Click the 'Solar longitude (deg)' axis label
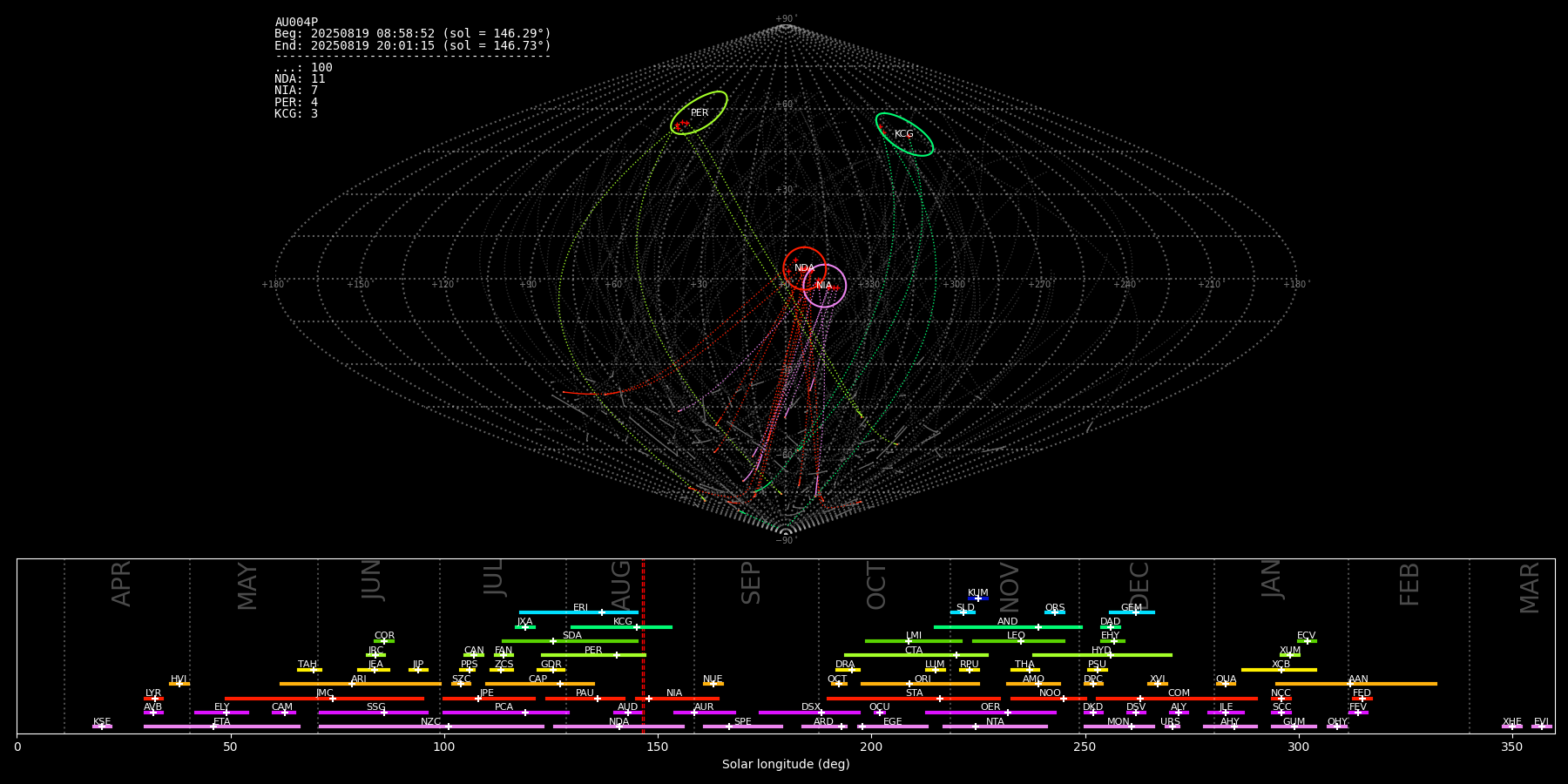1568x784 pixels. pyautogui.click(x=786, y=765)
